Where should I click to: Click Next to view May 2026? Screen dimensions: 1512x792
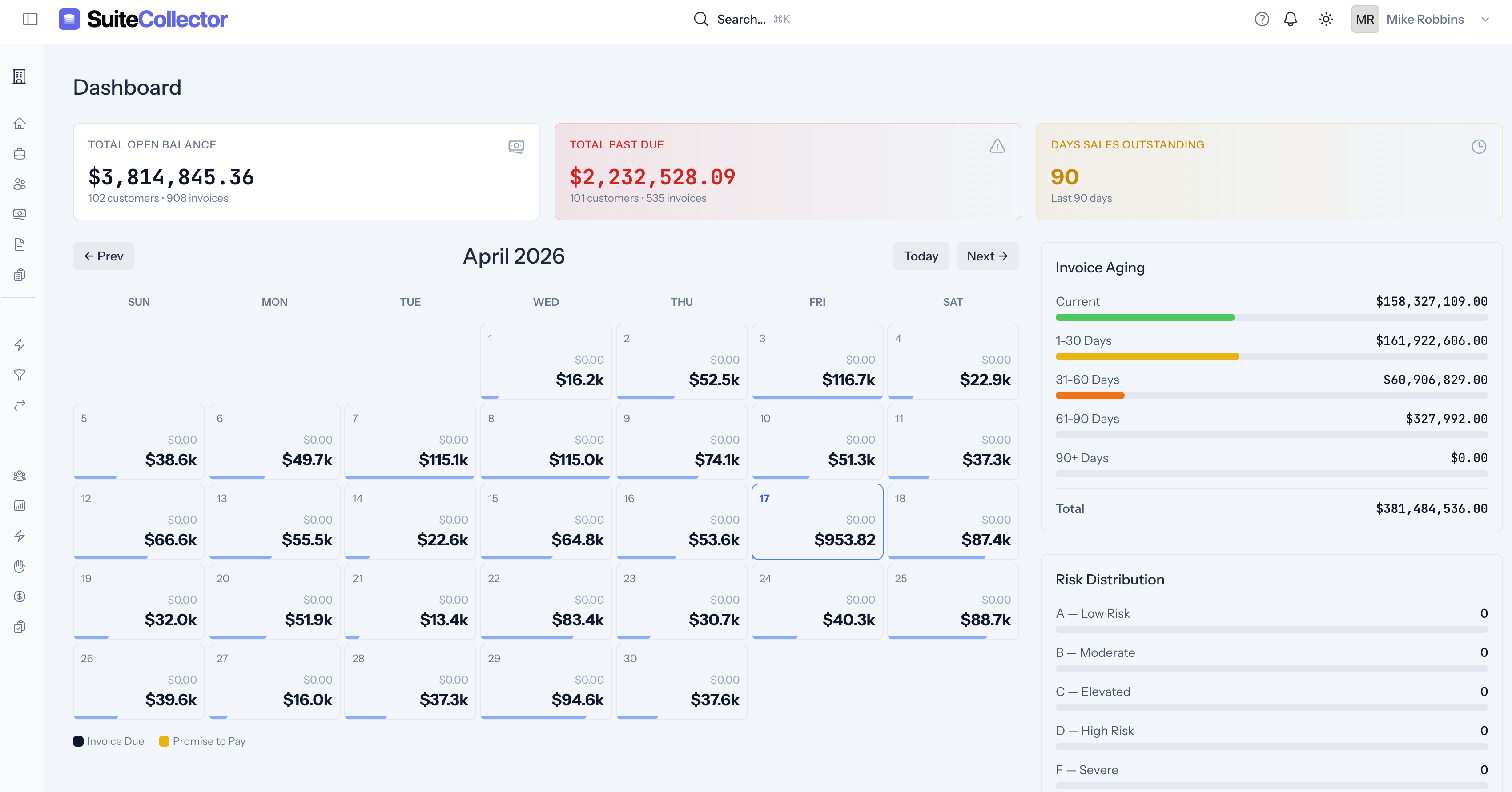(x=987, y=256)
